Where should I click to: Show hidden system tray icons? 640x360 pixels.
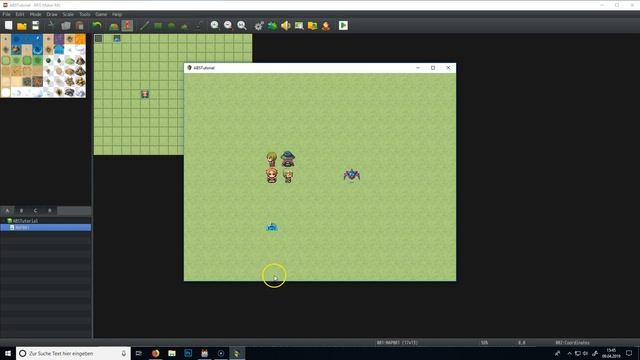coord(569,353)
